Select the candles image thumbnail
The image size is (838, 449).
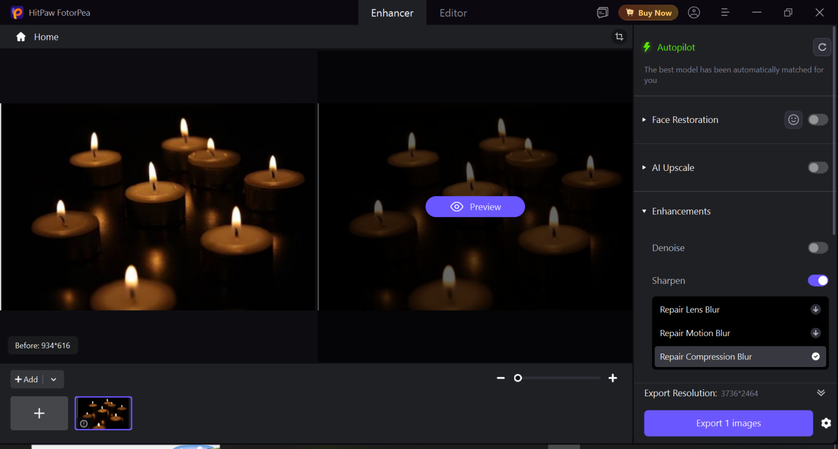click(x=104, y=413)
